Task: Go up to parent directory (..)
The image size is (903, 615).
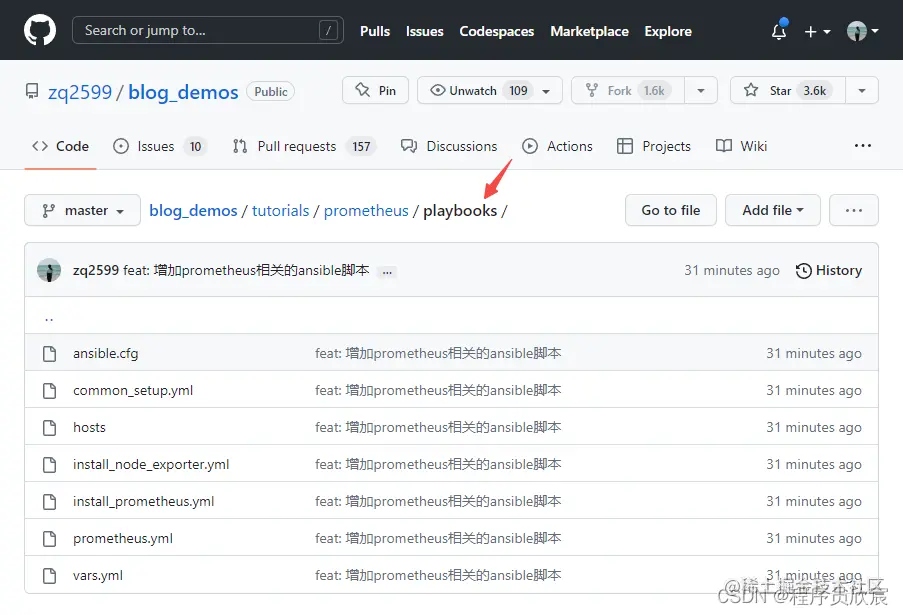Action: point(49,318)
